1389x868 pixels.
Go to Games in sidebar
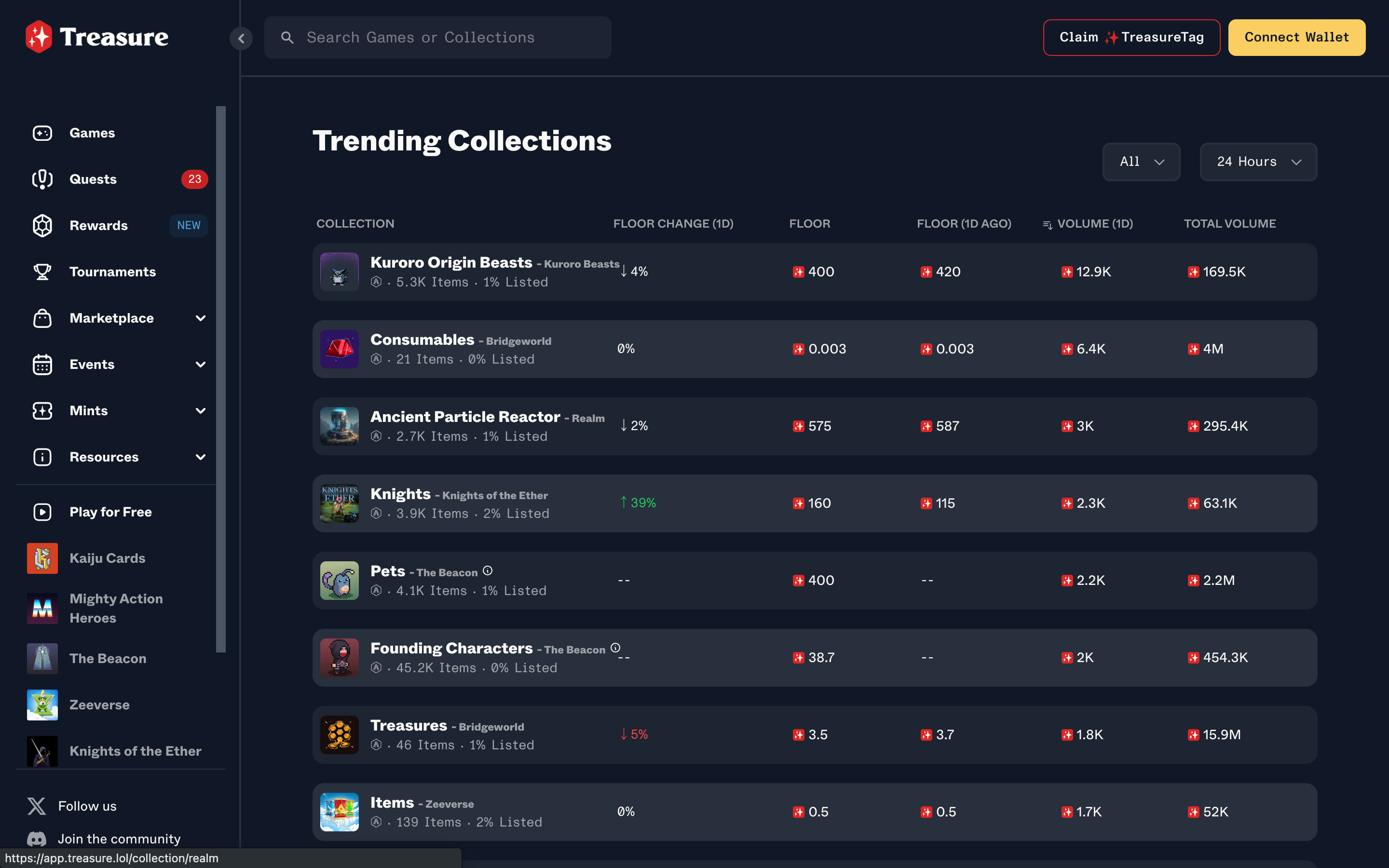click(x=93, y=133)
